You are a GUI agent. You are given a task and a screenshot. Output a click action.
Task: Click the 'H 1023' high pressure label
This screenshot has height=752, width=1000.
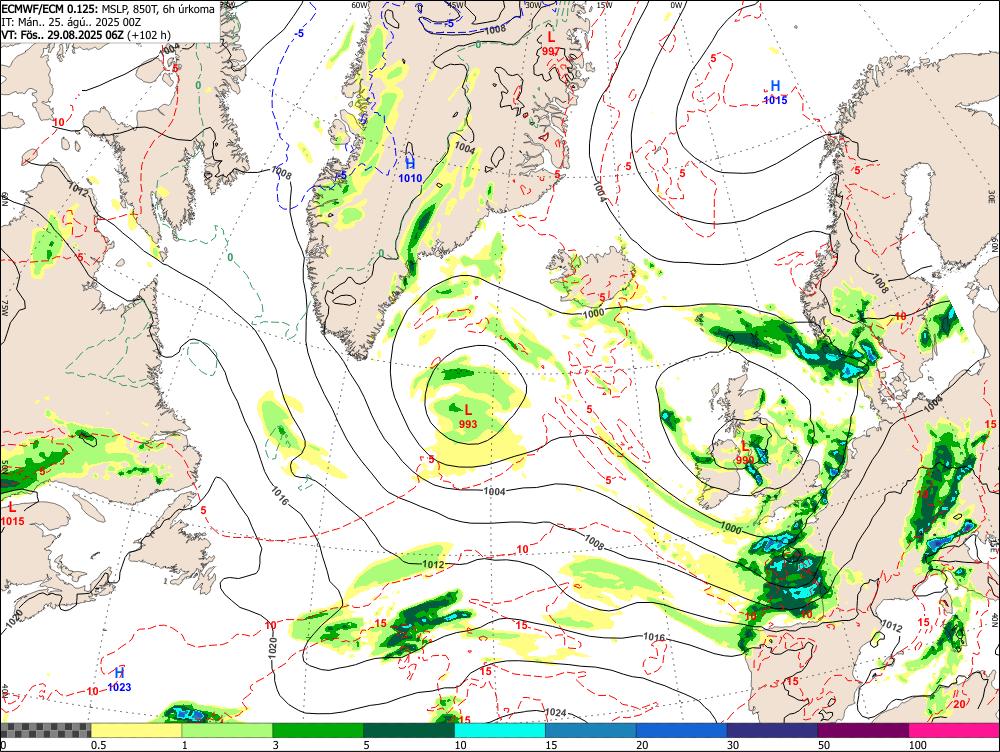click(x=119, y=679)
